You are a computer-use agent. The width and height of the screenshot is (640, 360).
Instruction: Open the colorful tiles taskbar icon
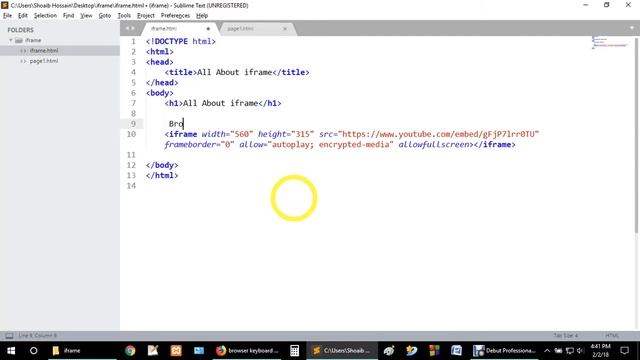pos(434,351)
